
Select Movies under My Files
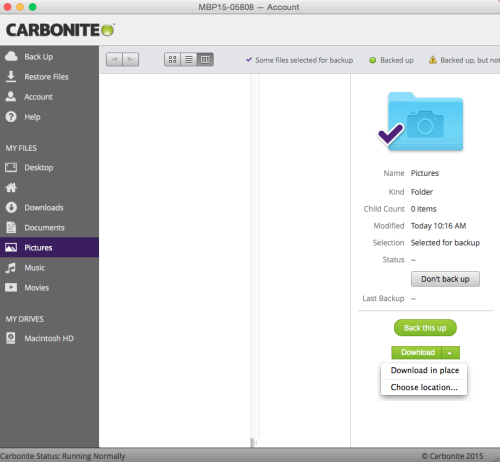coord(49,287)
